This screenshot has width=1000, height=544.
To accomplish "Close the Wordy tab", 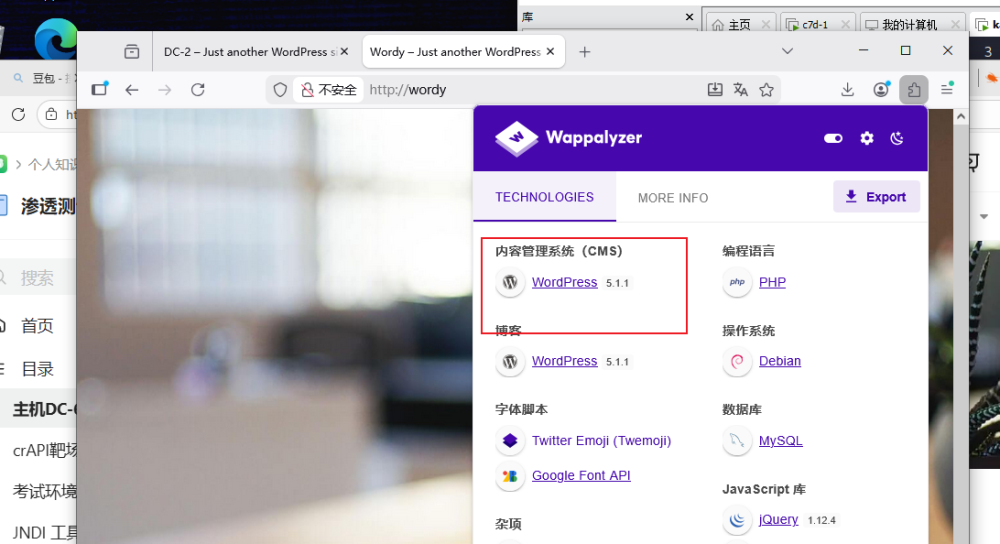I will click(x=550, y=52).
